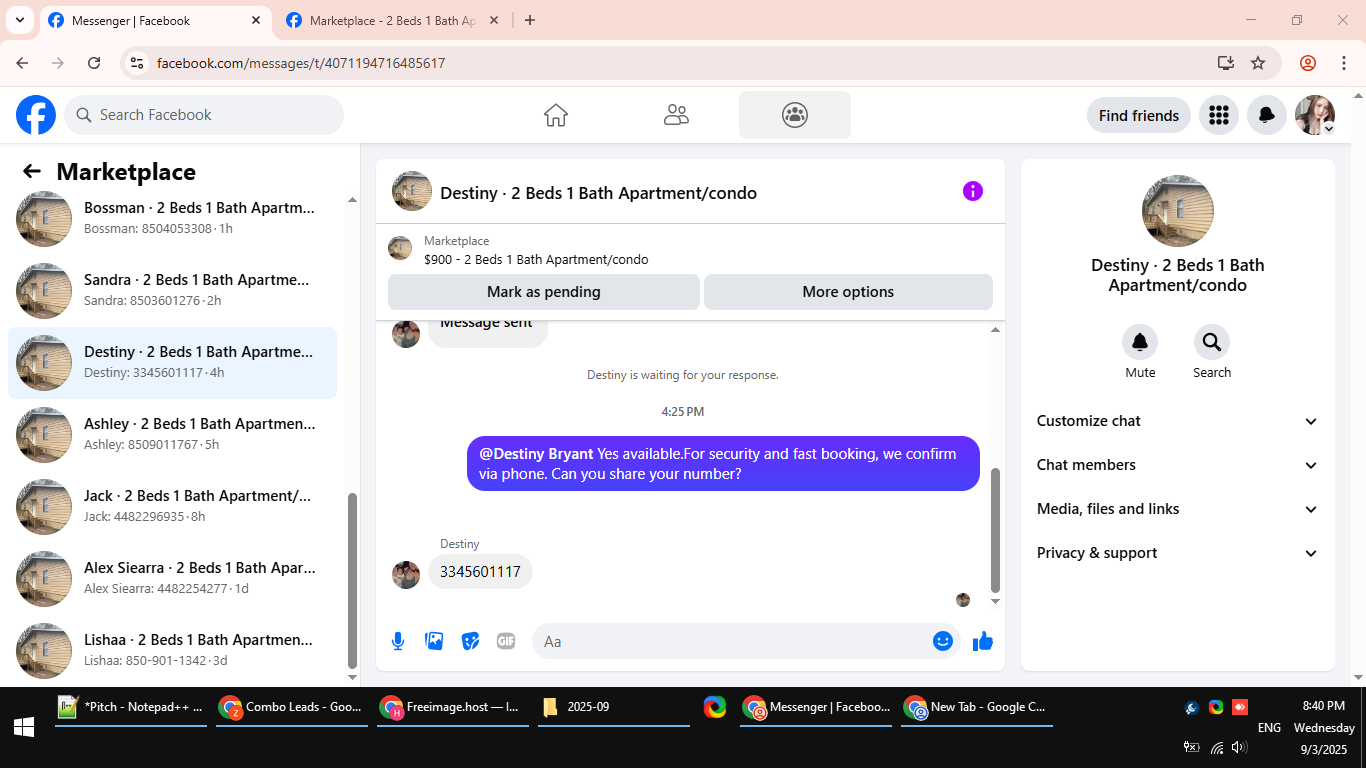Open the Notifications bell in the header
1366x768 pixels.
1266,115
